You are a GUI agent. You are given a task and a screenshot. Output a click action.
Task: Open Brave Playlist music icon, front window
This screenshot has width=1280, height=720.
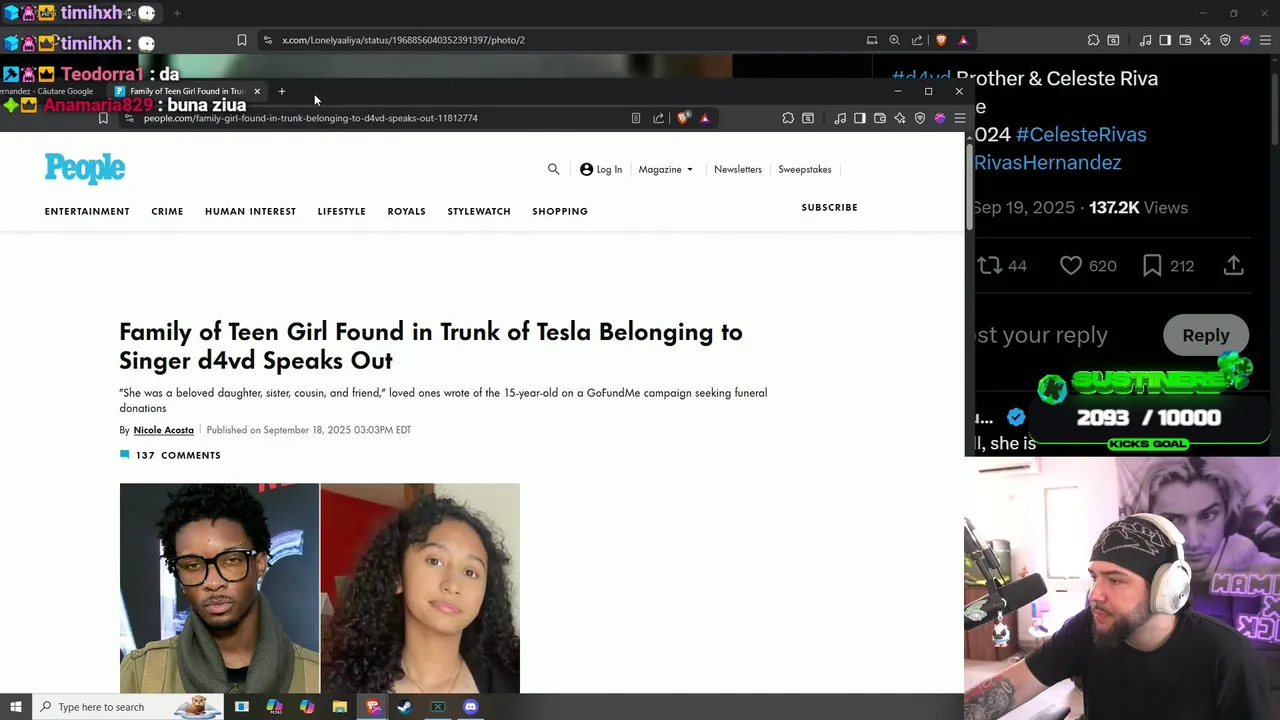tap(840, 118)
